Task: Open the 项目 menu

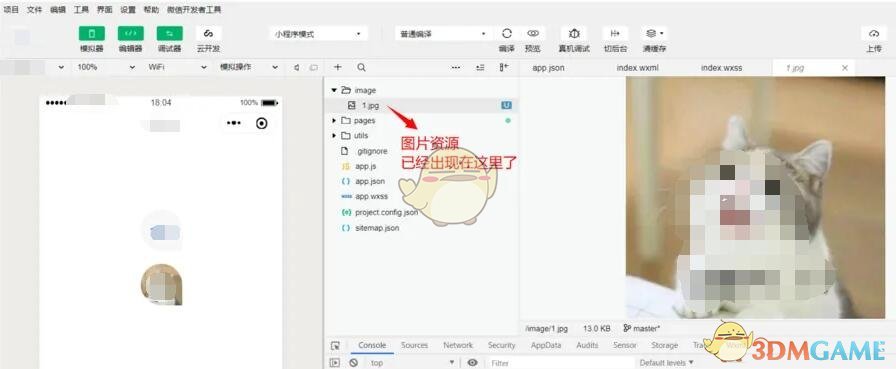Action: (11, 10)
